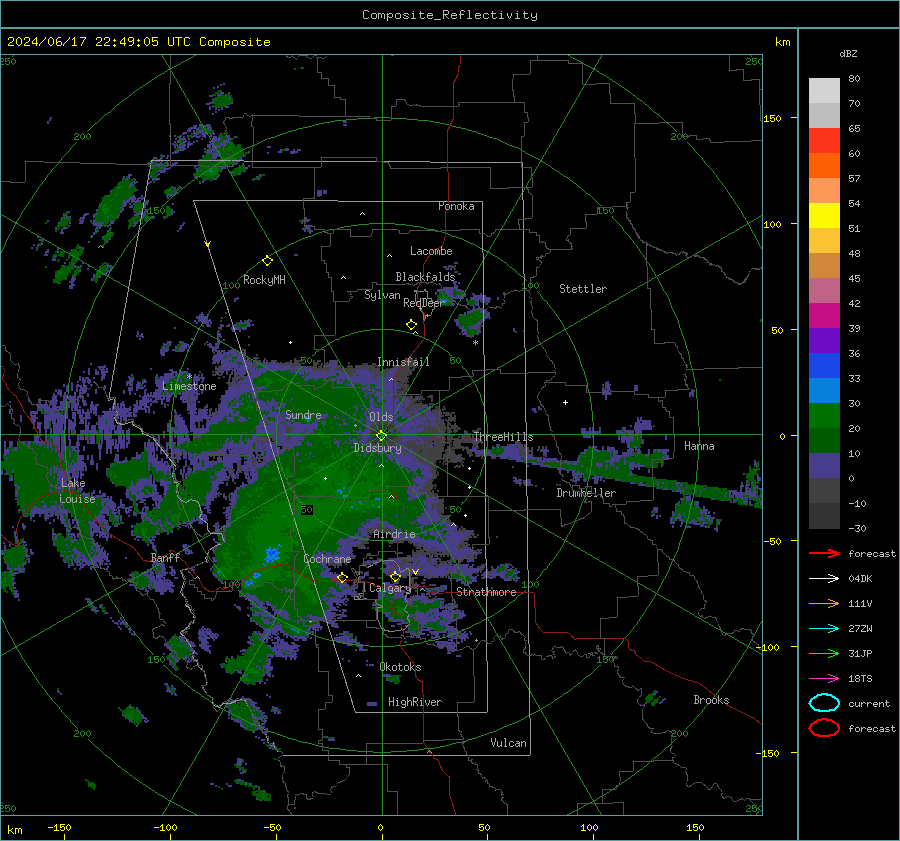Click the Limestone label

[189, 386]
